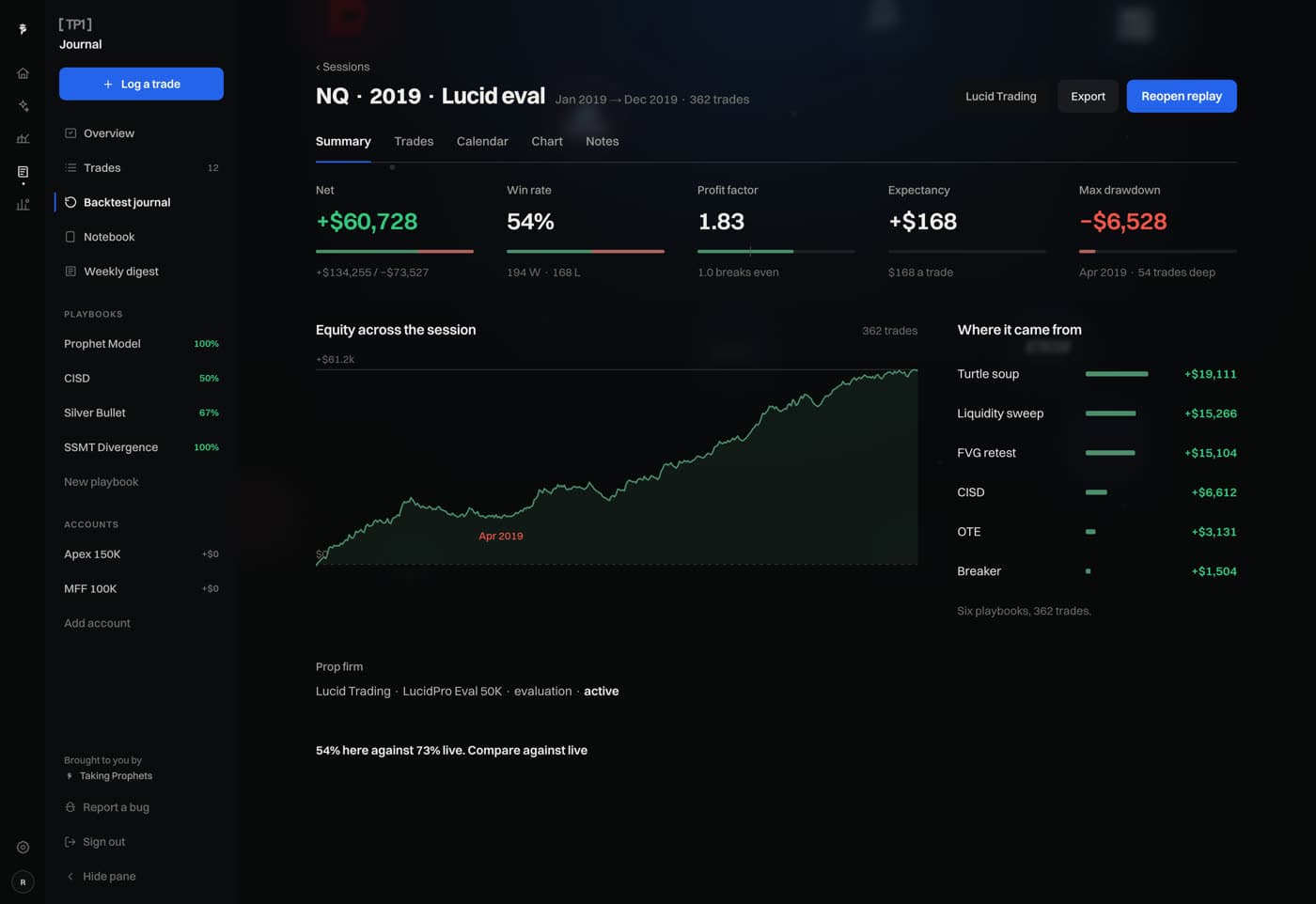Open the Silver Bullet playbook
The height and width of the screenshot is (904, 1316).
point(141,413)
